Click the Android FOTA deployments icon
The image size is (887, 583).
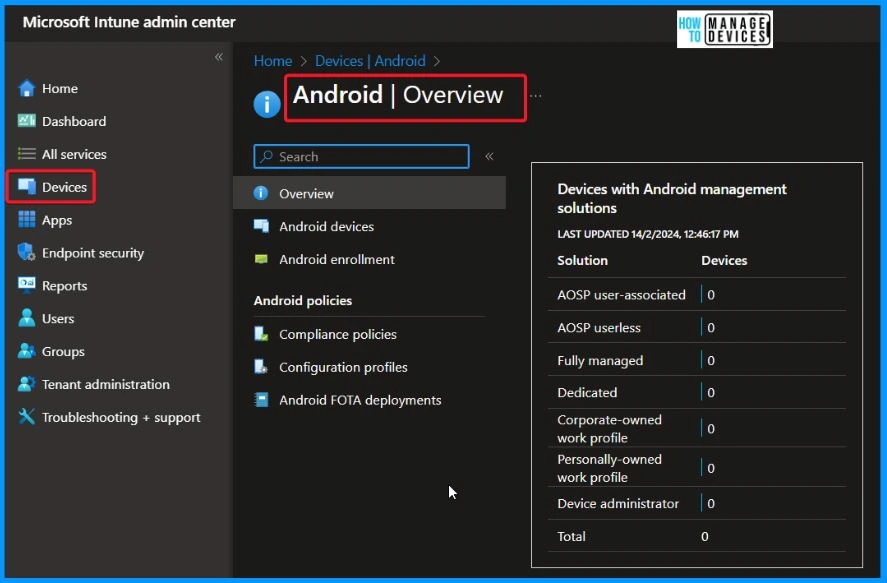coord(261,400)
